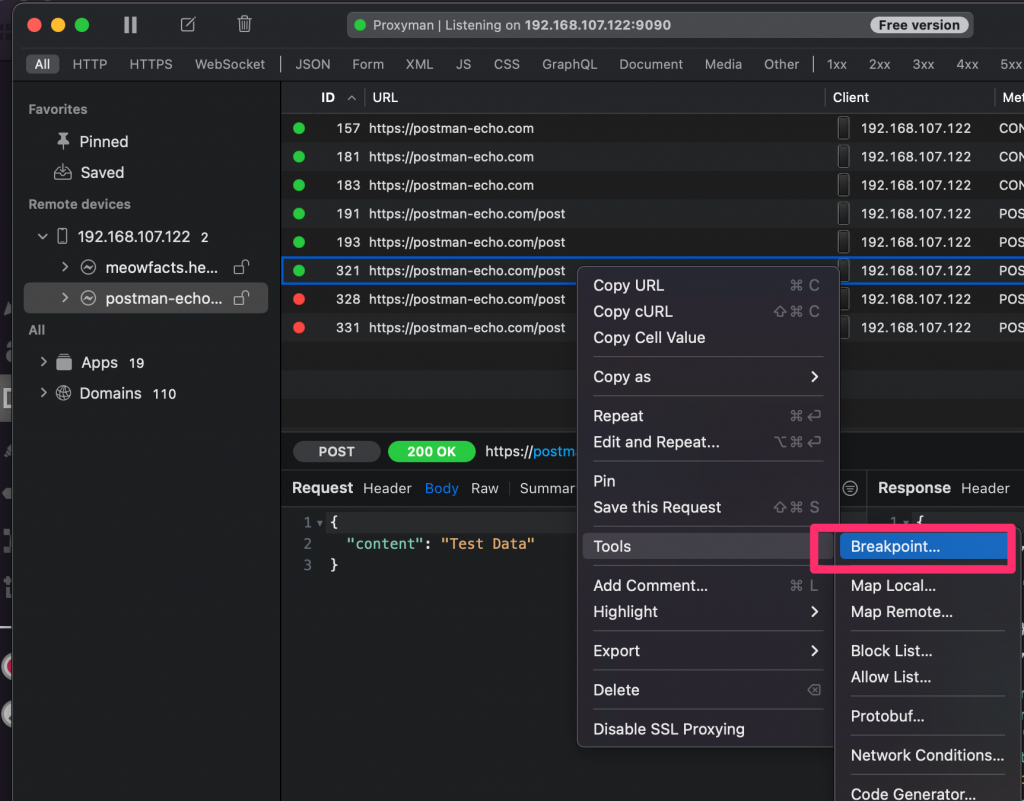
Task: Clear session with the trash icon
Action: (244, 25)
